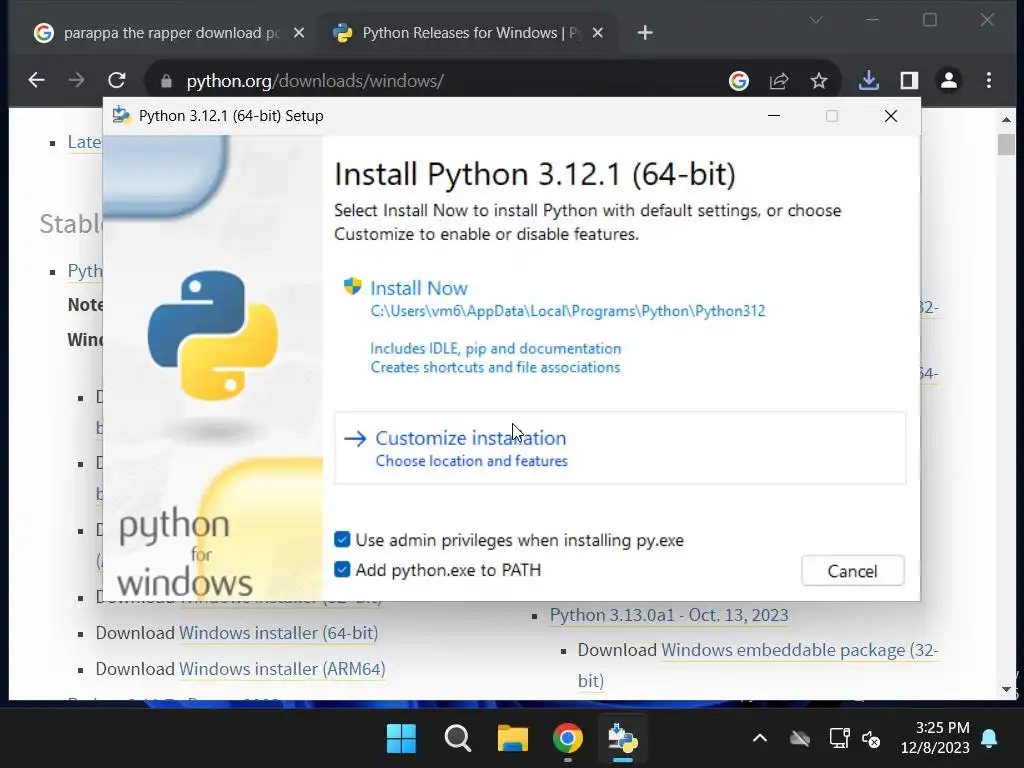Minimize the Python Setup dialog
The image size is (1024, 768).
point(774,116)
